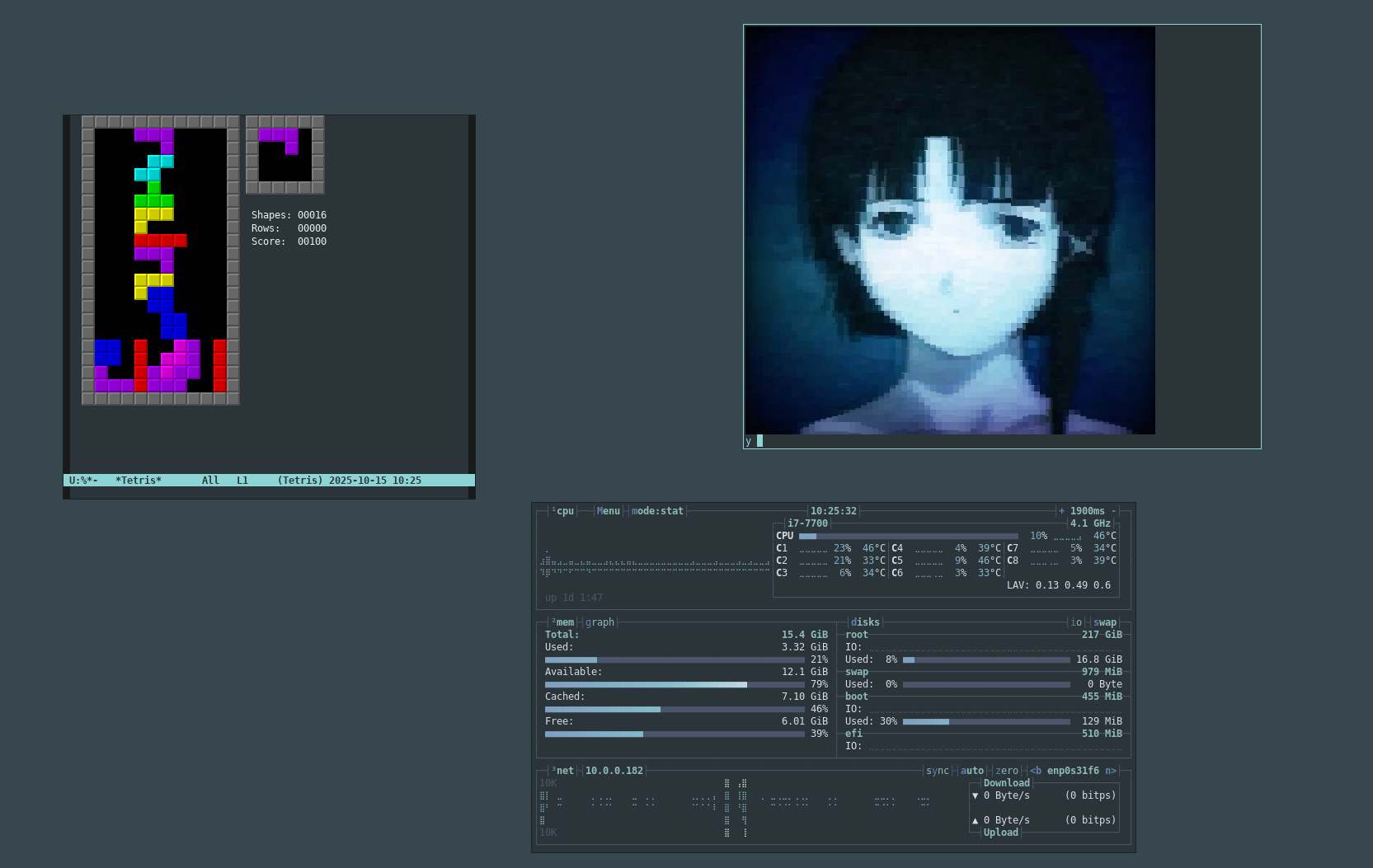Toggle swap display in disks panel header
This screenshot has width=1373, height=868.
(x=1105, y=622)
